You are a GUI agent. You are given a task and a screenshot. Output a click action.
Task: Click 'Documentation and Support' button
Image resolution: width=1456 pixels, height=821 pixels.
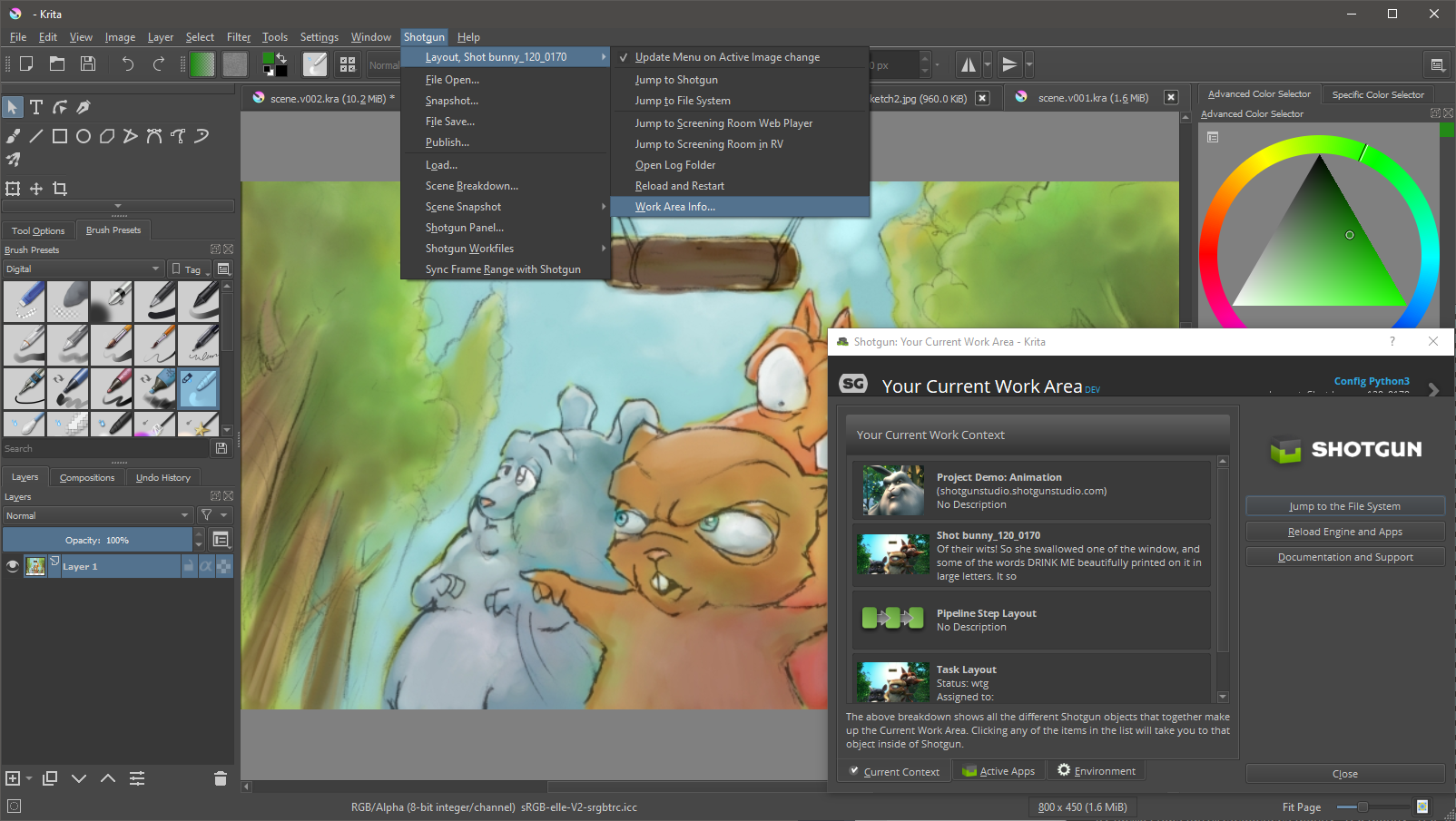pyautogui.click(x=1344, y=557)
